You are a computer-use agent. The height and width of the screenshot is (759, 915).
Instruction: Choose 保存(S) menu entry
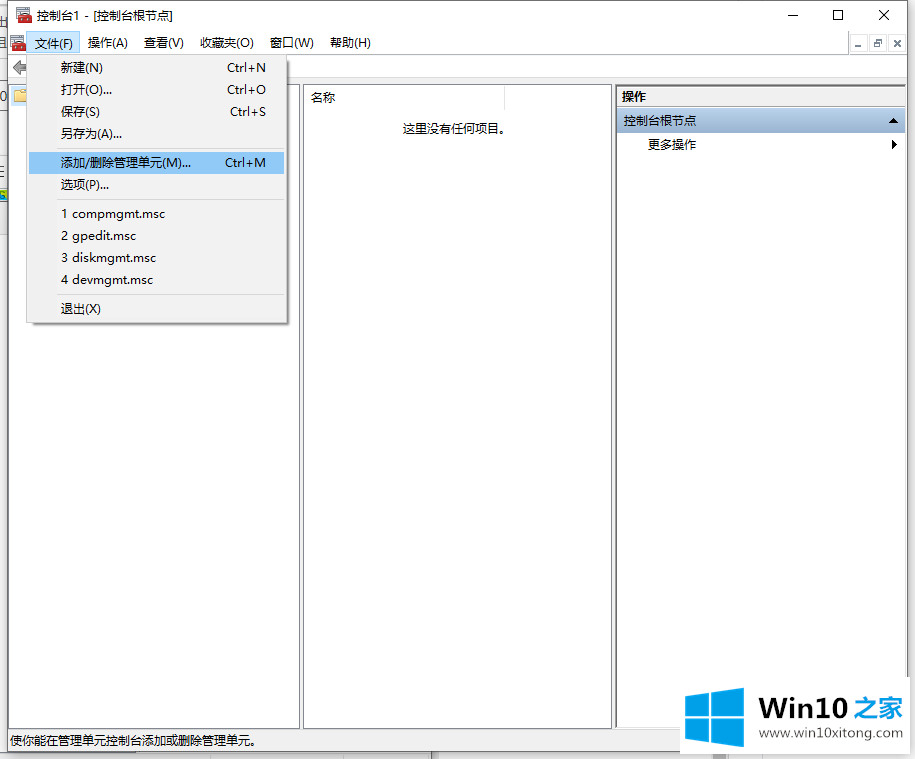tap(156, 112)
